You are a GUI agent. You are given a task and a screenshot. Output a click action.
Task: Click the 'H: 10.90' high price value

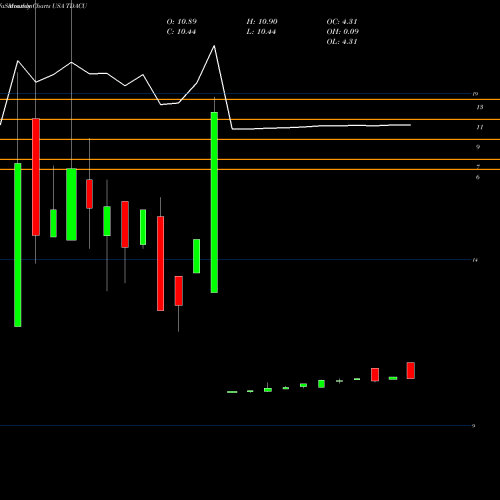(x=262, y=22)
